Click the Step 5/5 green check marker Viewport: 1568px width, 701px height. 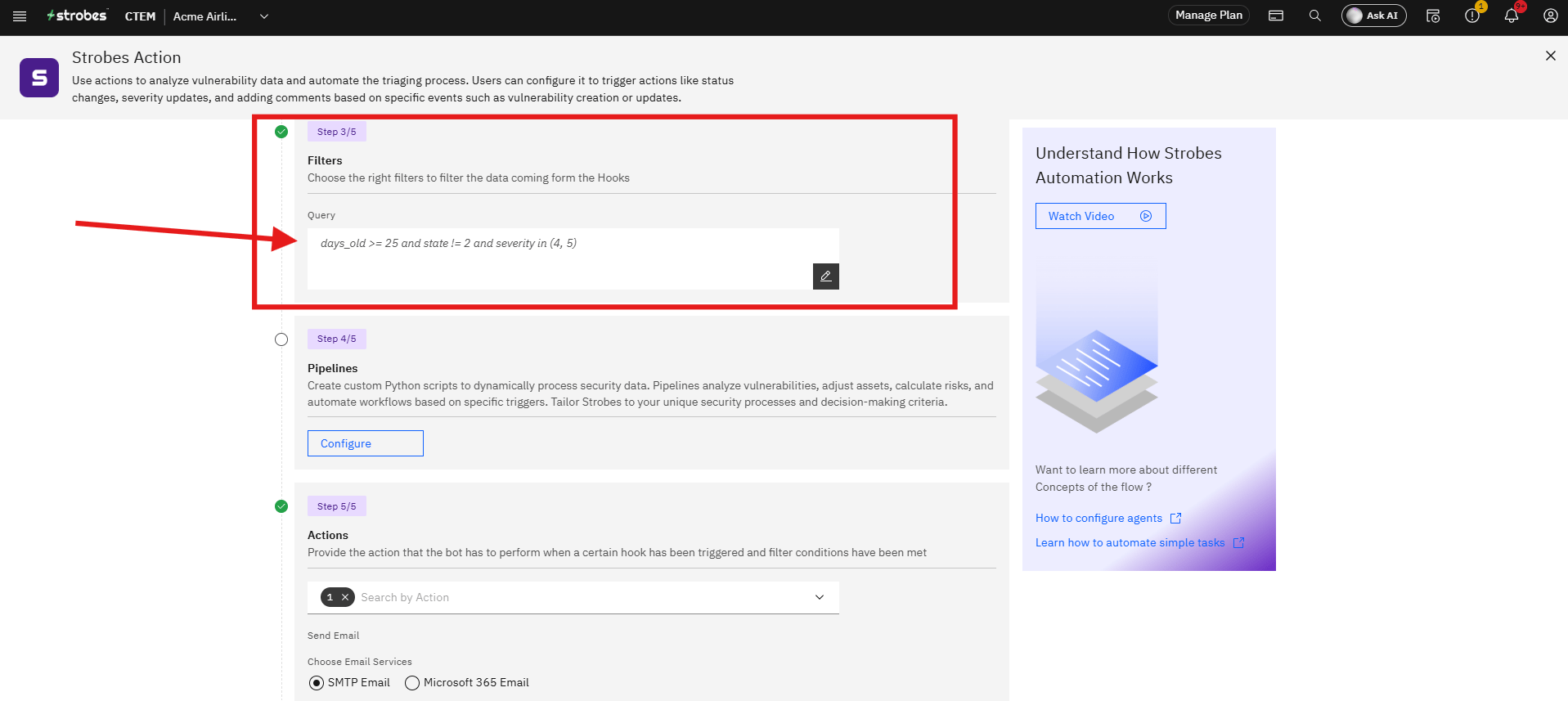point(281,506)
